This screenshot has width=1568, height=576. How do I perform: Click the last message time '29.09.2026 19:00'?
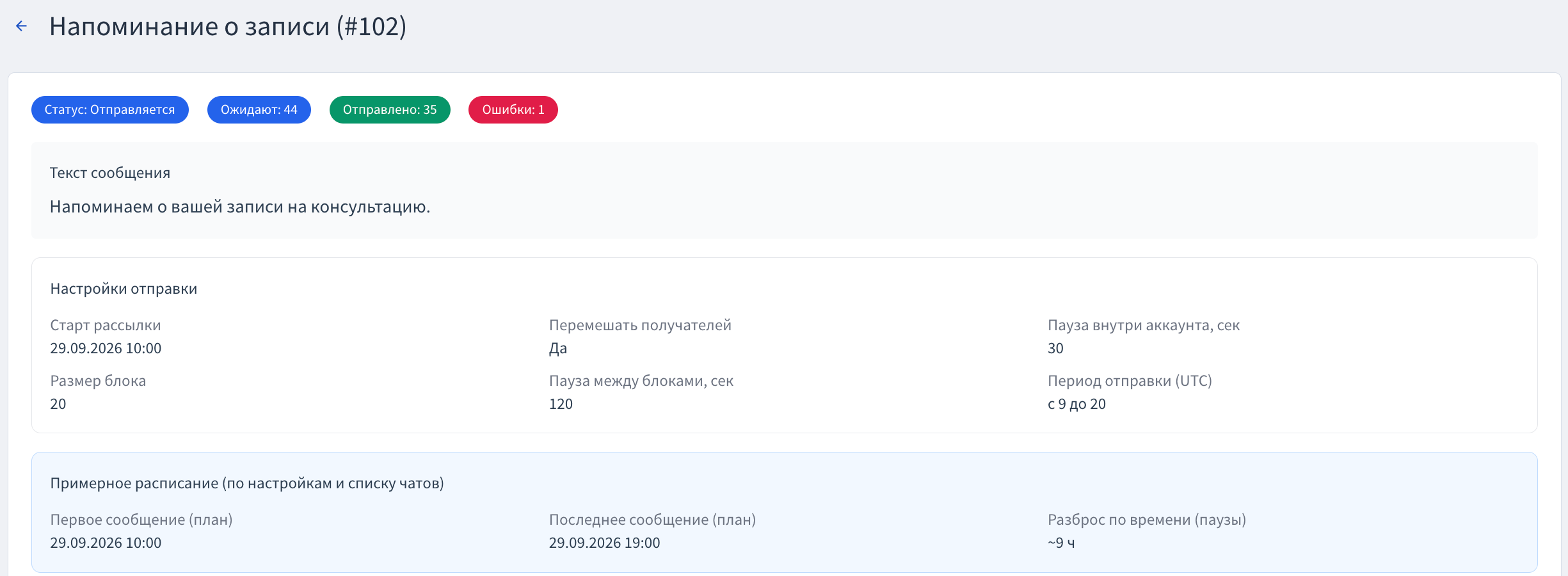pos(604,543)
